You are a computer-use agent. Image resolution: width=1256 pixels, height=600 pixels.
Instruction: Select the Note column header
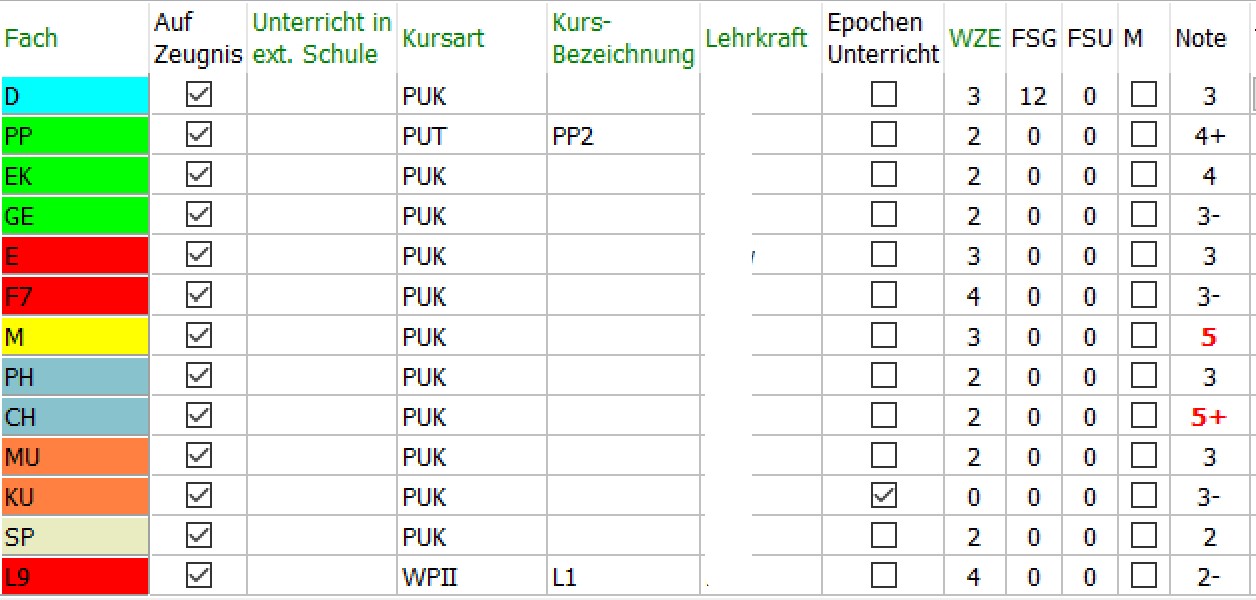coord(1200,39)
